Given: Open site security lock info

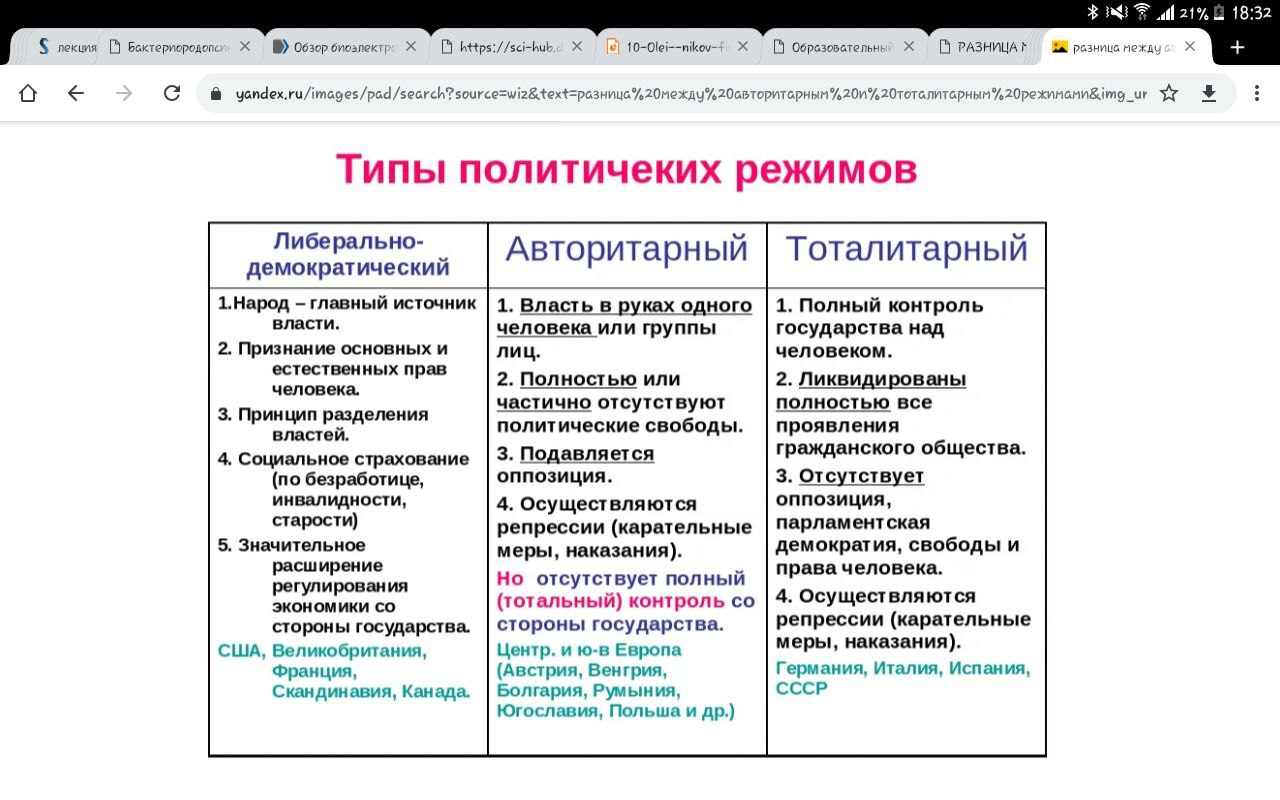Looking at the screenshot, I should (215, 94).
